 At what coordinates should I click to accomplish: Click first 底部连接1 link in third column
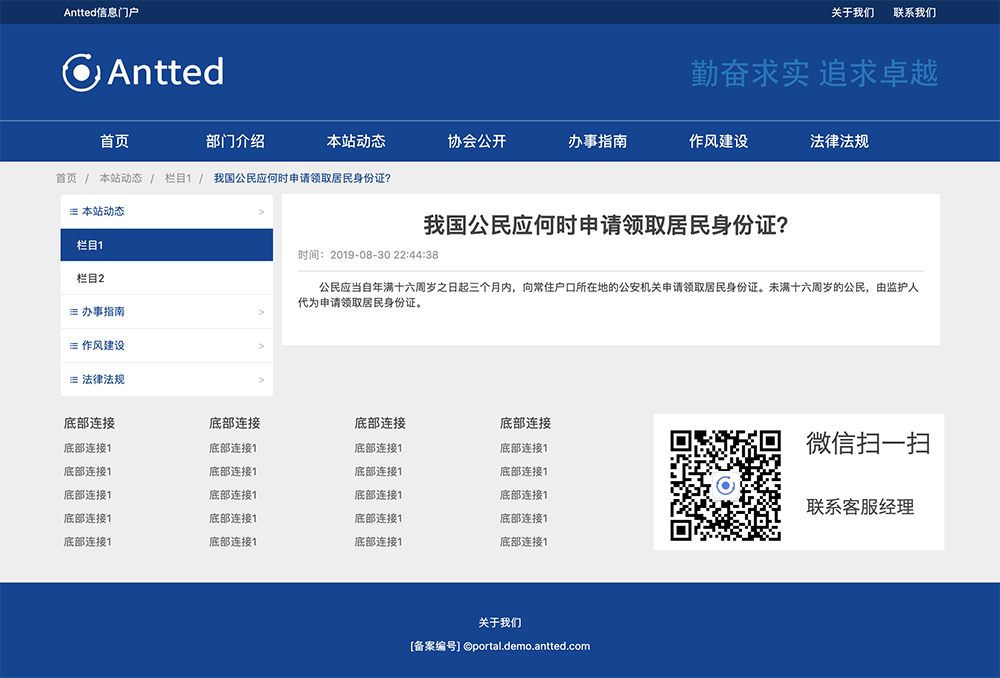[x=378, y=448]
